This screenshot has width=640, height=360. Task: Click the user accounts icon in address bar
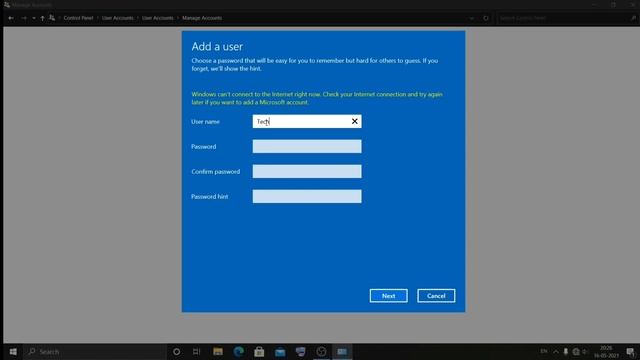click(x=52, y=18)
